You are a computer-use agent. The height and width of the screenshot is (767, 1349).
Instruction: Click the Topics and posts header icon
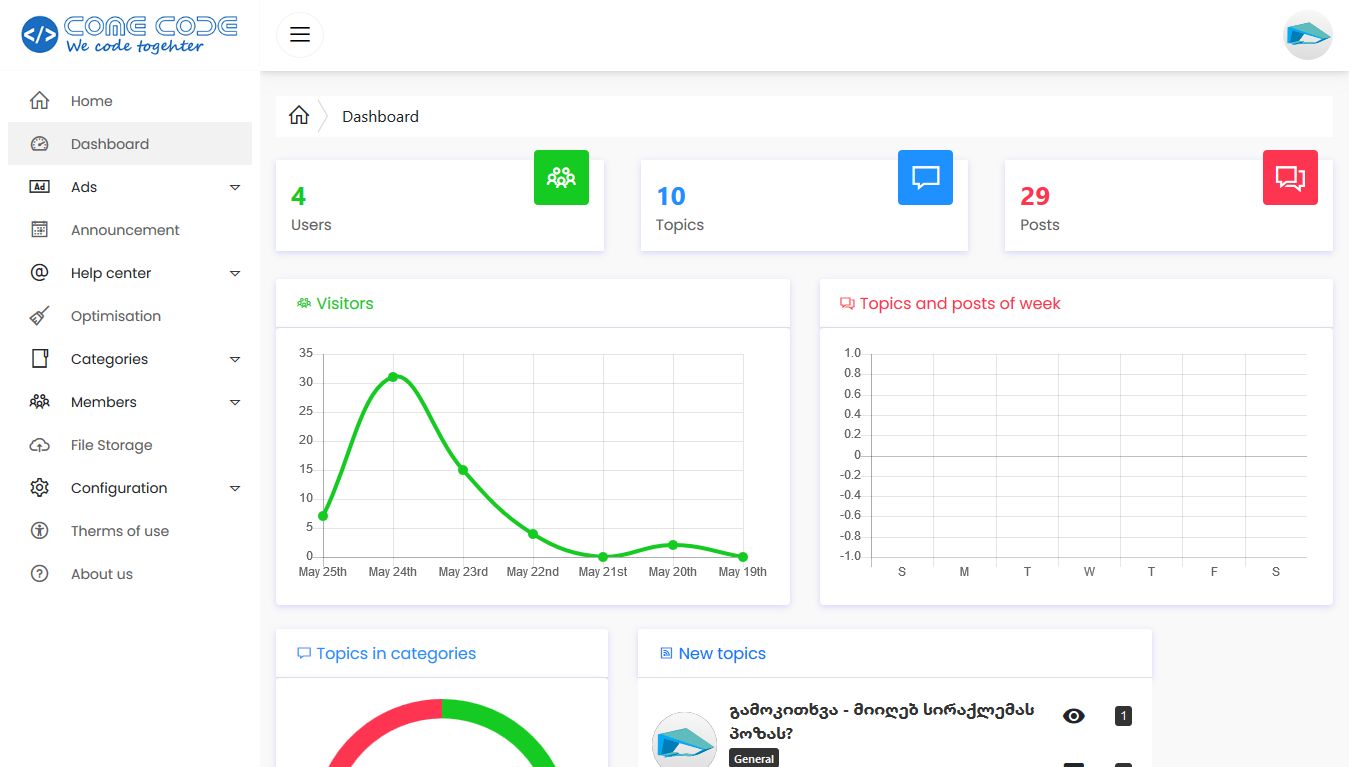(x=847, y=303)
